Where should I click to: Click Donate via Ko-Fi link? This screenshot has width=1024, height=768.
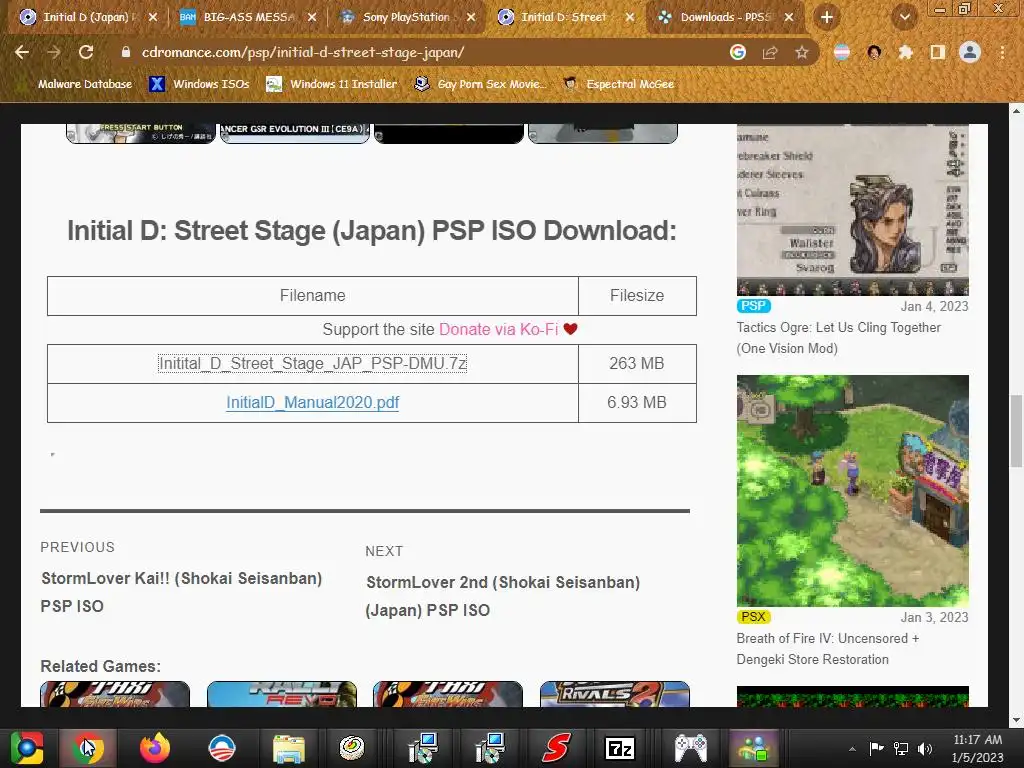click(x=499, y=329)
